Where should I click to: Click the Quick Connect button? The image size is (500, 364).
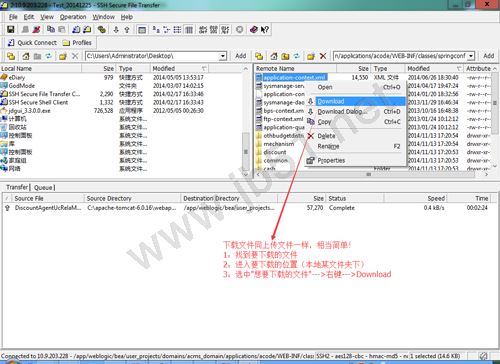[33, 43]
